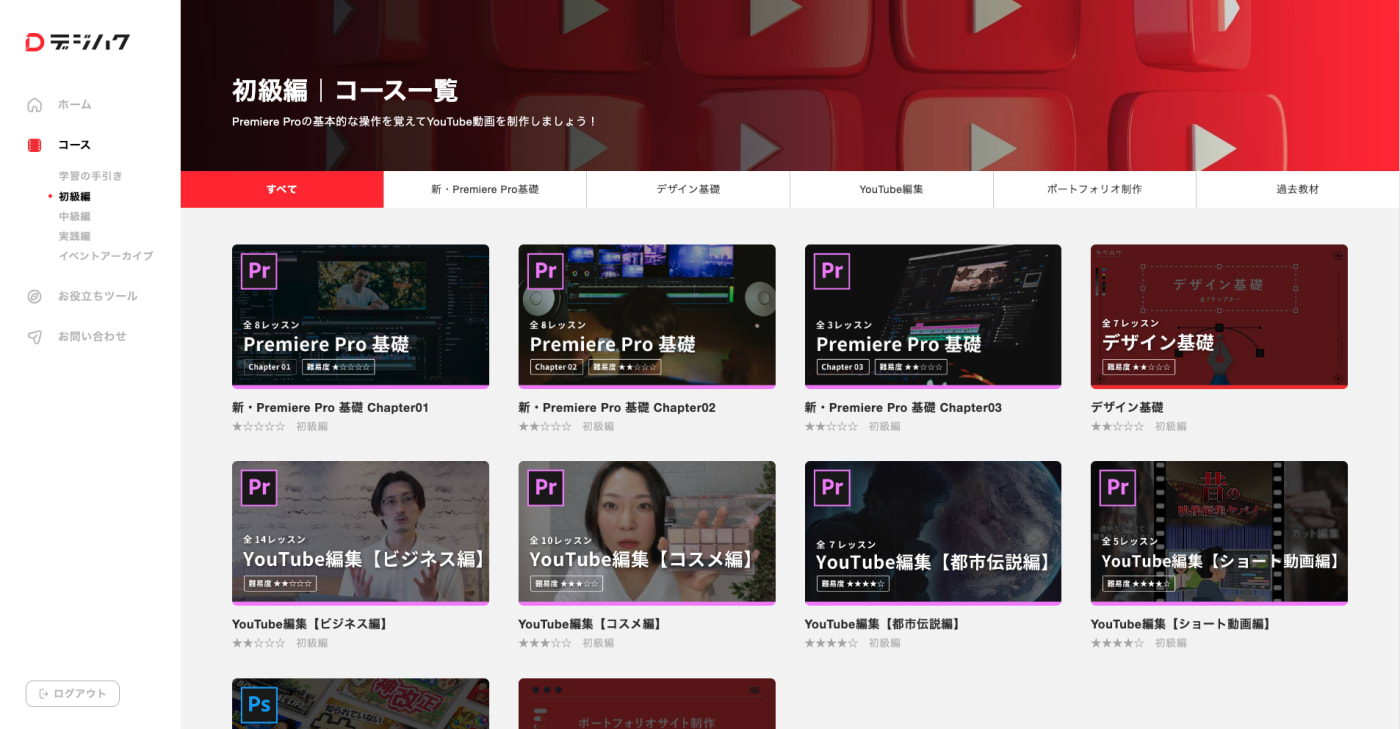This screenshot has height=729, width=1400.
Task: Click the お役立ちツール compass icon
Action: (35, 297)
